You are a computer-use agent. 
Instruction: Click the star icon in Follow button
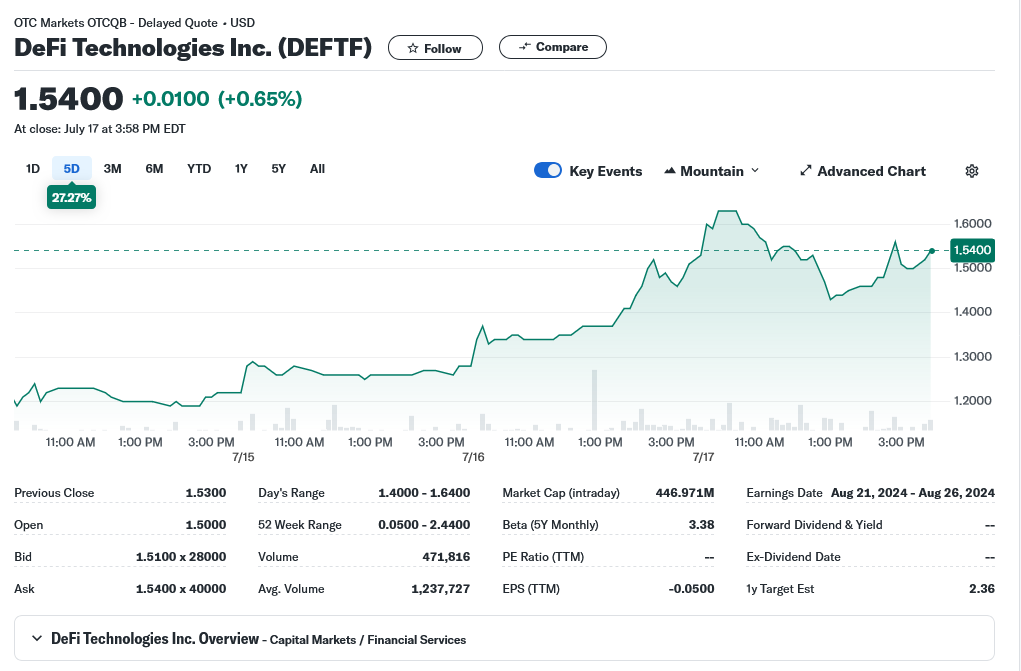(x=413, y=48)
